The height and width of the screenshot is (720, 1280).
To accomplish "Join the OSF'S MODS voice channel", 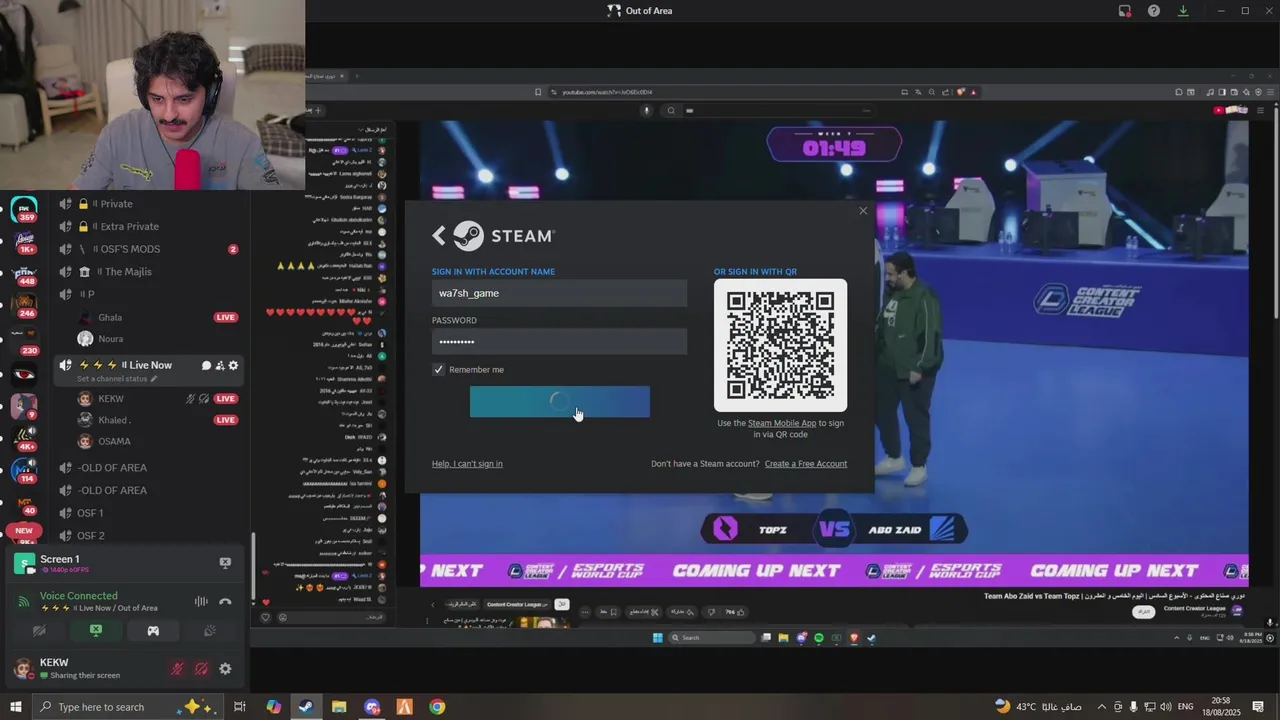I will [x=150, y=249].
